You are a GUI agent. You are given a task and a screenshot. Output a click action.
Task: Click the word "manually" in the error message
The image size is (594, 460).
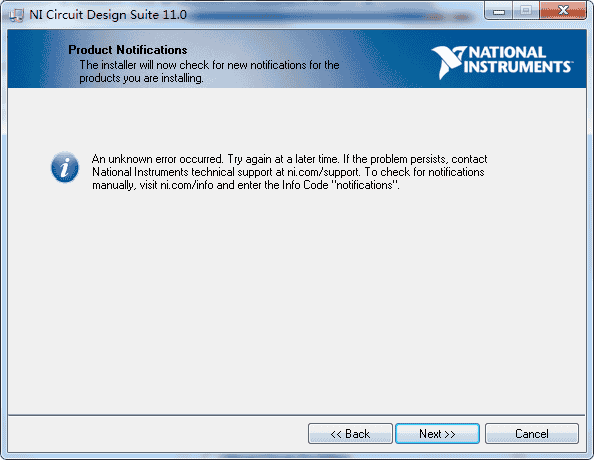coord(113,185)
